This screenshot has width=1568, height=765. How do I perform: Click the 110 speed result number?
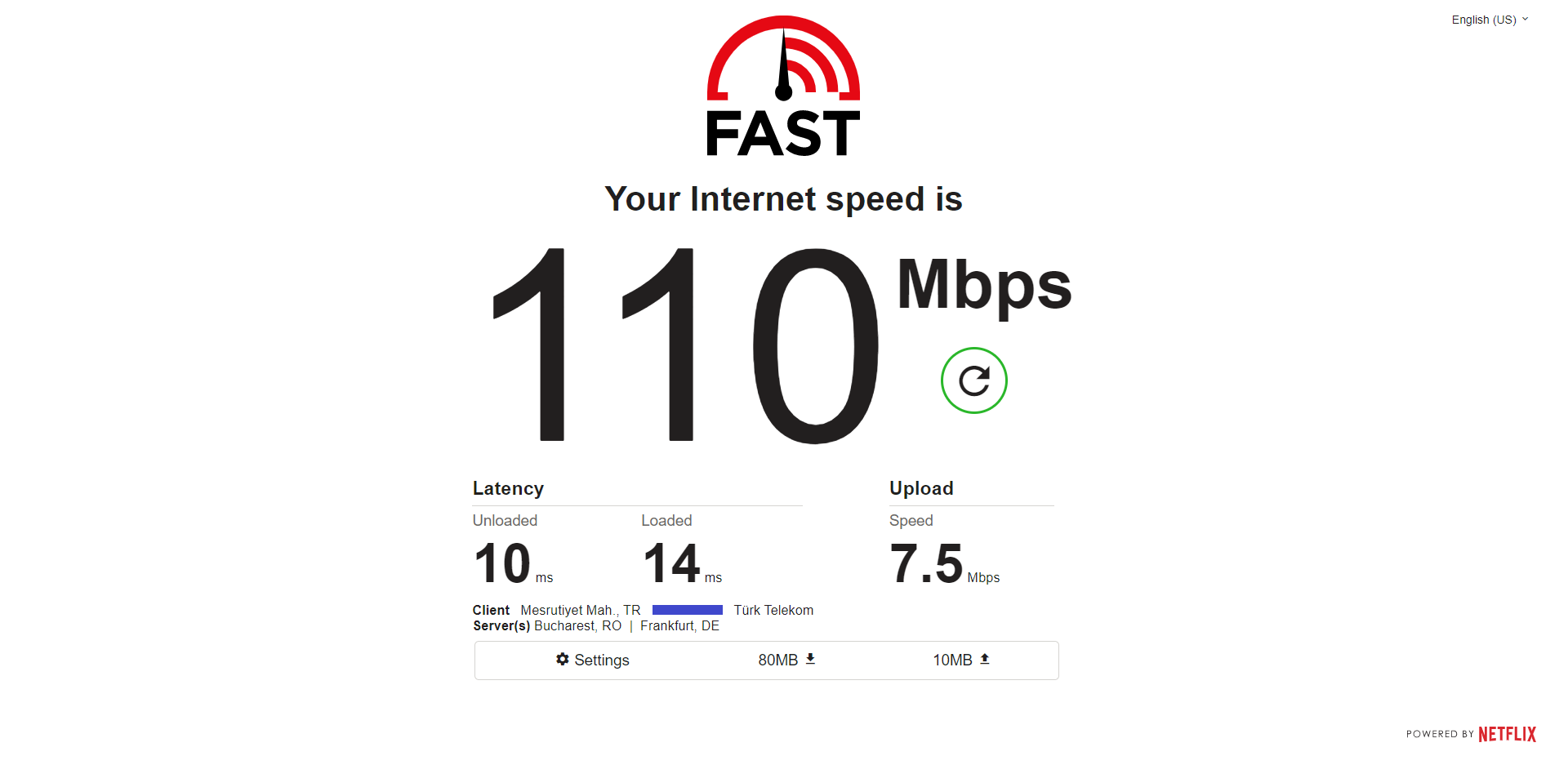pos(686,345)
